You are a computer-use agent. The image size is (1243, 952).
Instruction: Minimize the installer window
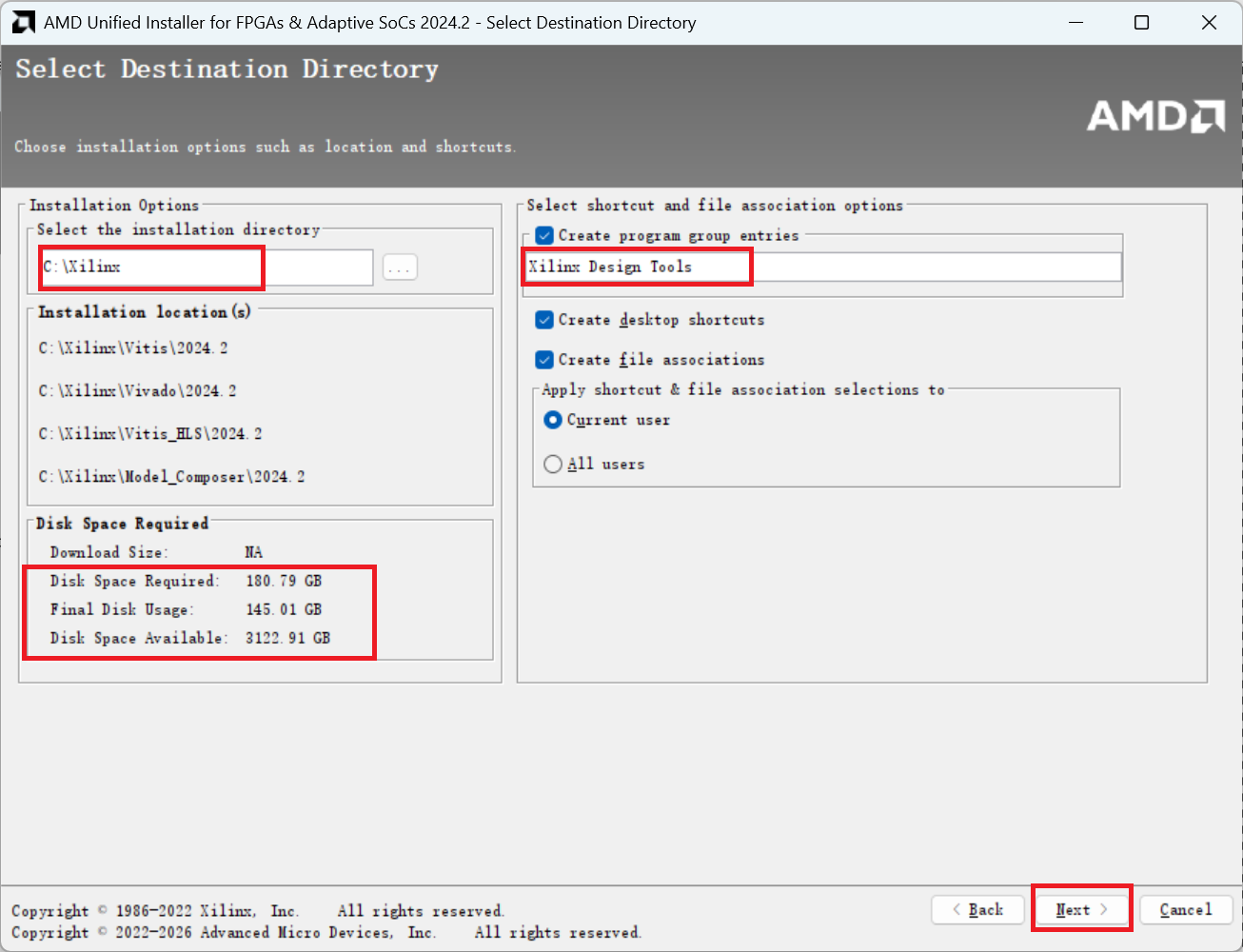point(1076,23)
